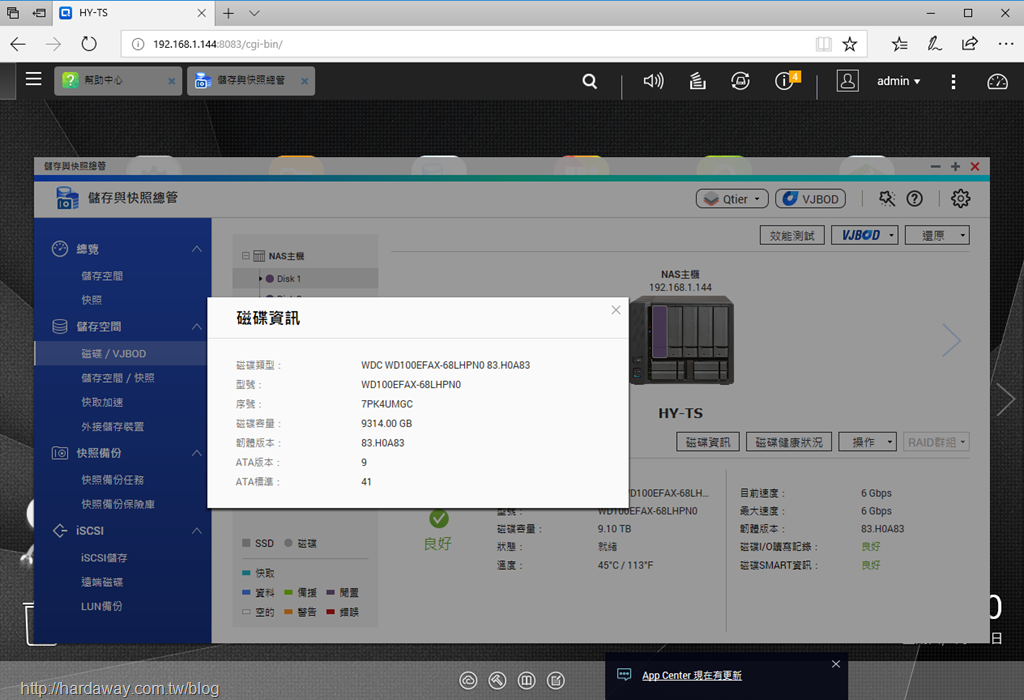
Task: Open the VJBOD dropdown menu
Action: (865, 236)
